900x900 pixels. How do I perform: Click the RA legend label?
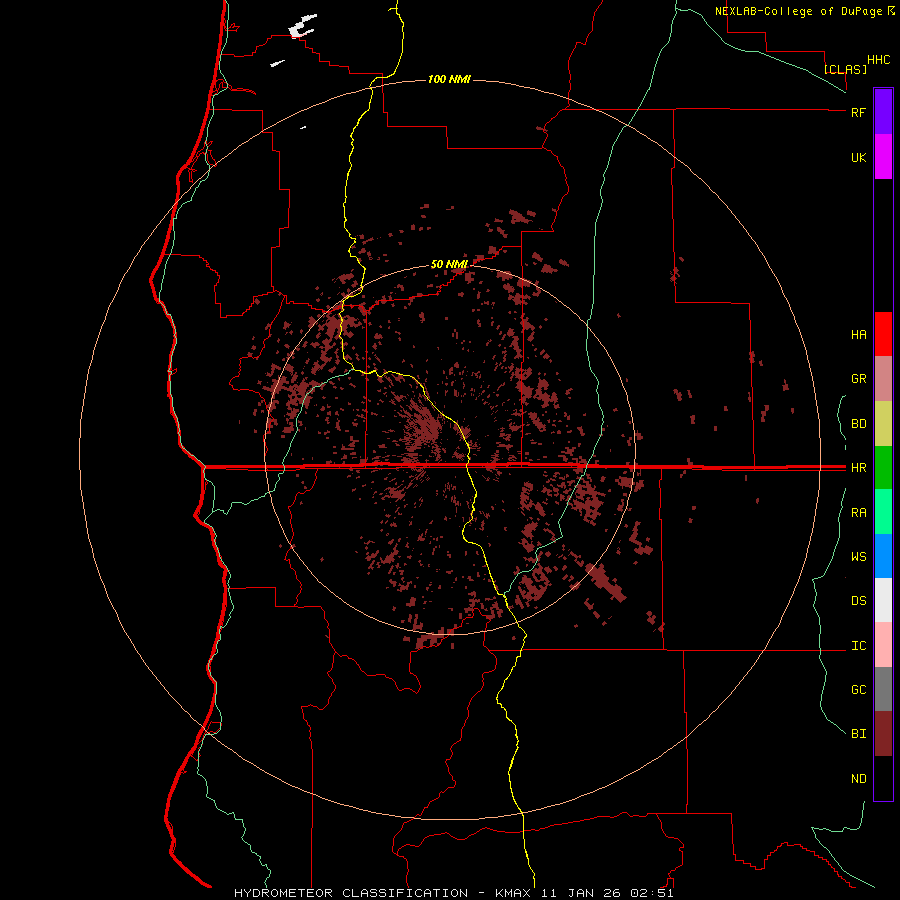click(x=858, y=513)
